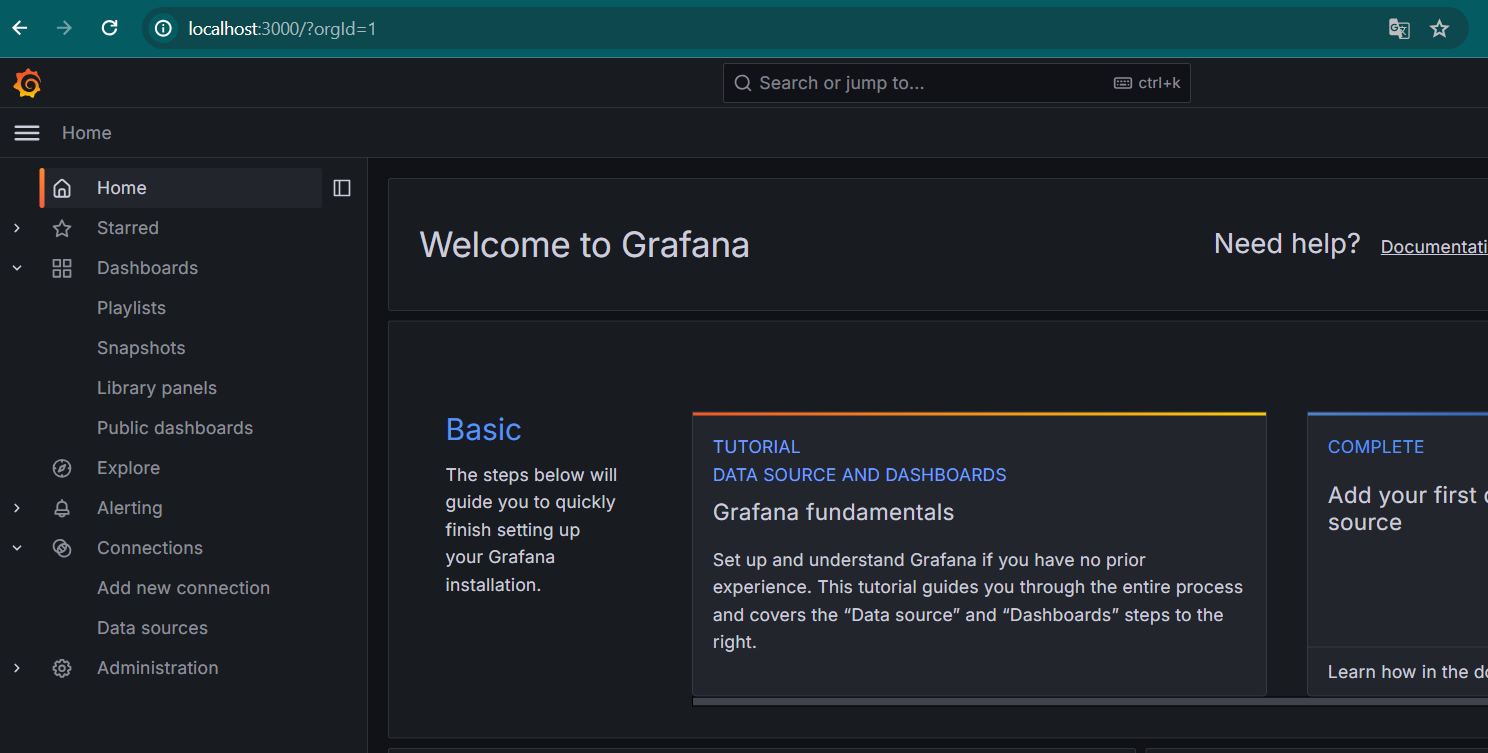Click the Explore compass icon
The width and height of the screenshot is (1488, 753).
[62, 468]
